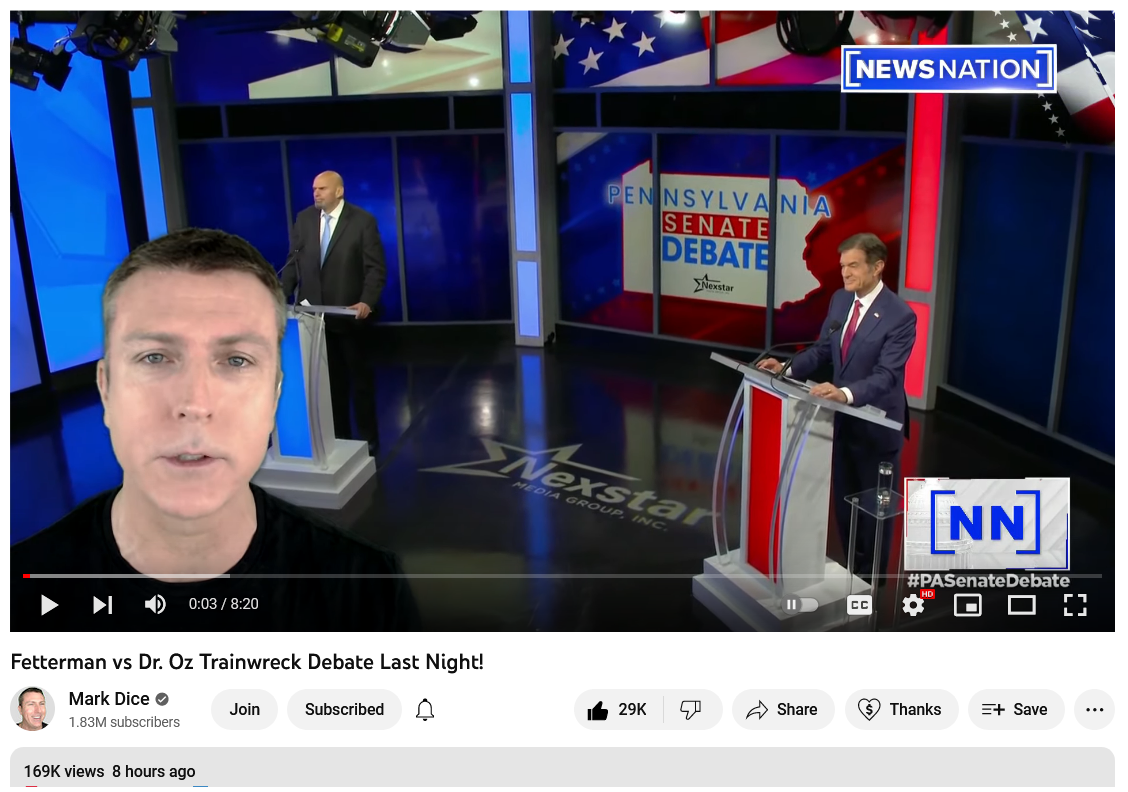This screenshot has width=1128, height=792.
Task: Open notification bell settings
Action: click(425, 709)
